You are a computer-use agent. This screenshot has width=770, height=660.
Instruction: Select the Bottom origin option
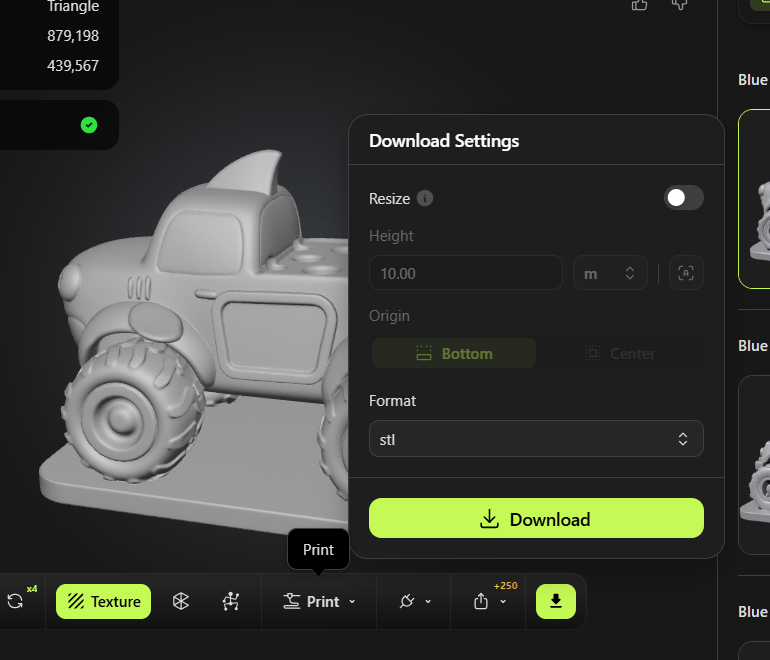454,353
